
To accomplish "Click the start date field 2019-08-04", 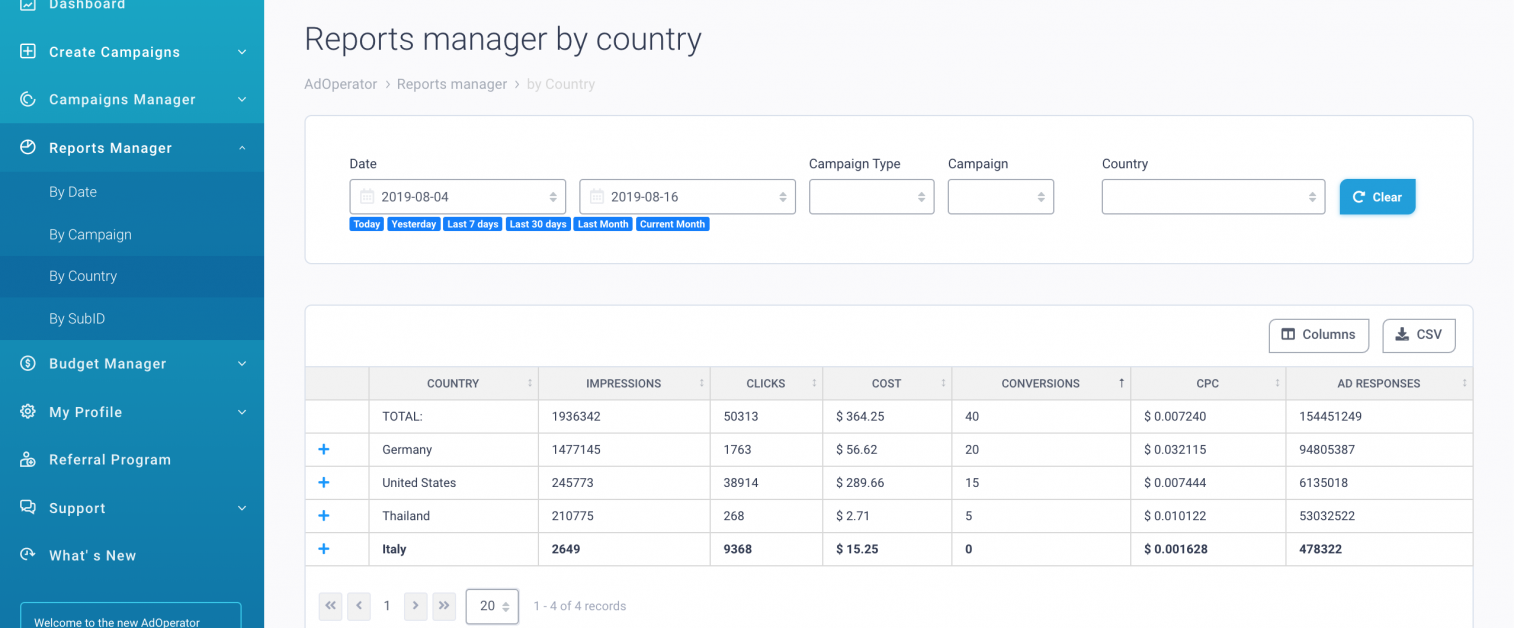I will coord(458,197).
